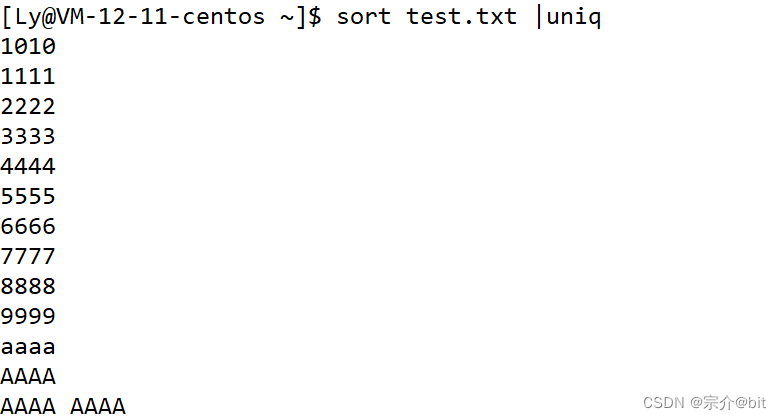This screenshot has height=420, width=781.
Task: Click the second AAAA in last line
Action: (x=98, y=406)
